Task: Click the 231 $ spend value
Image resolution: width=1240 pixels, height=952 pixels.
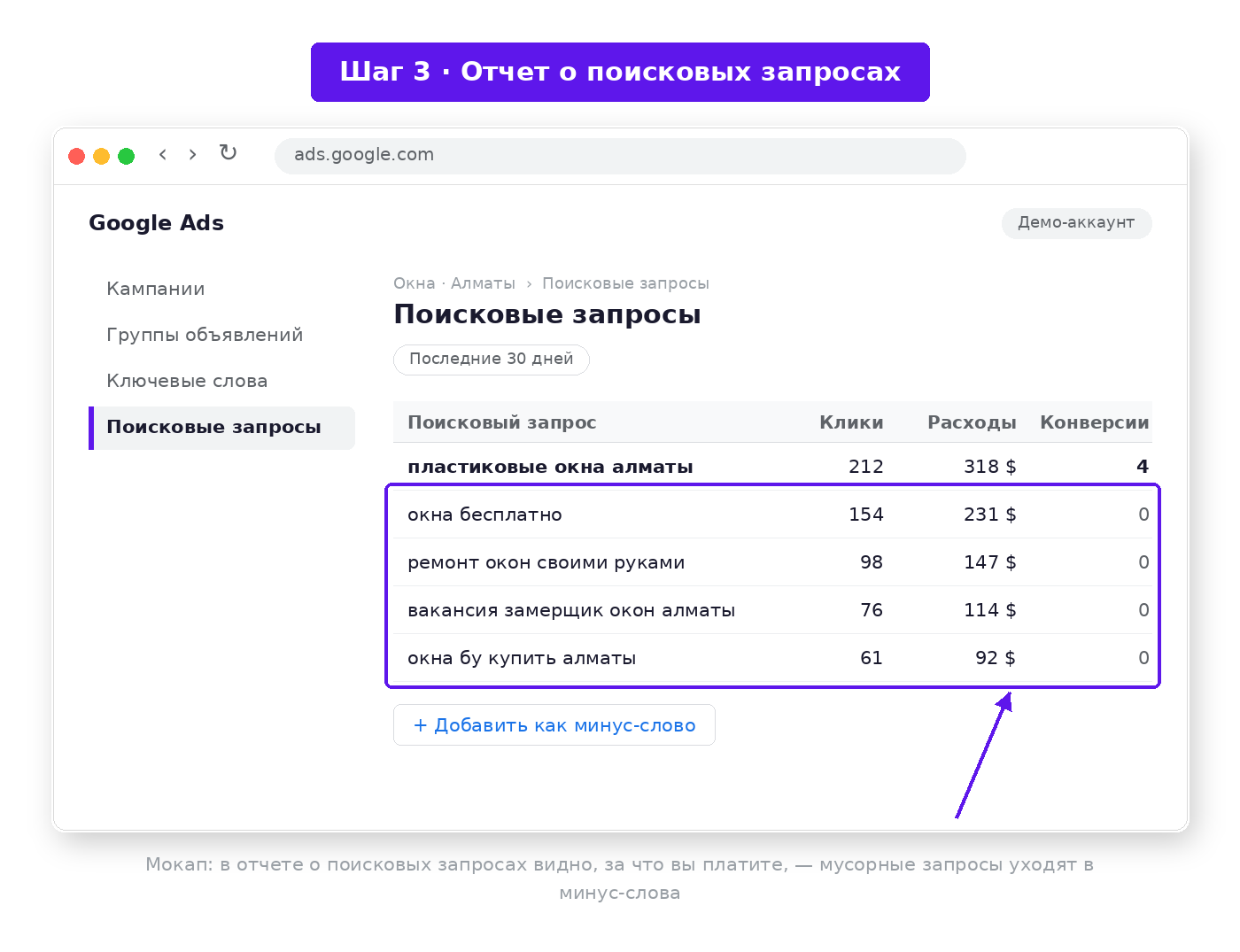Action: tap(990, 515)
